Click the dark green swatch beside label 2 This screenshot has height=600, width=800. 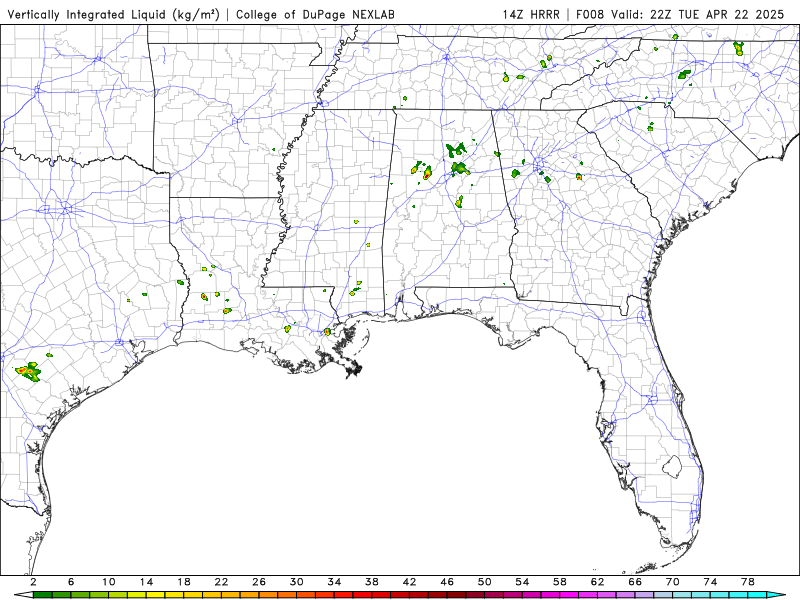42,595
